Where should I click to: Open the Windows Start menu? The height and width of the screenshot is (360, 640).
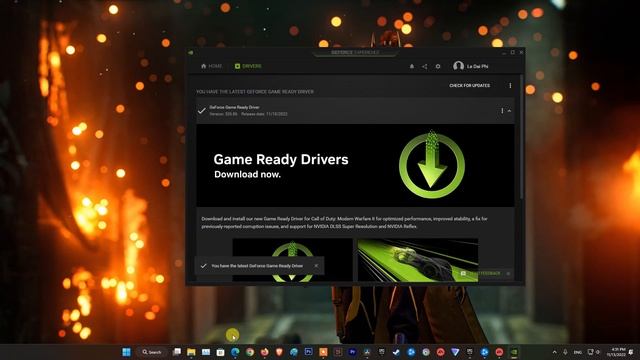coord(127,352)
